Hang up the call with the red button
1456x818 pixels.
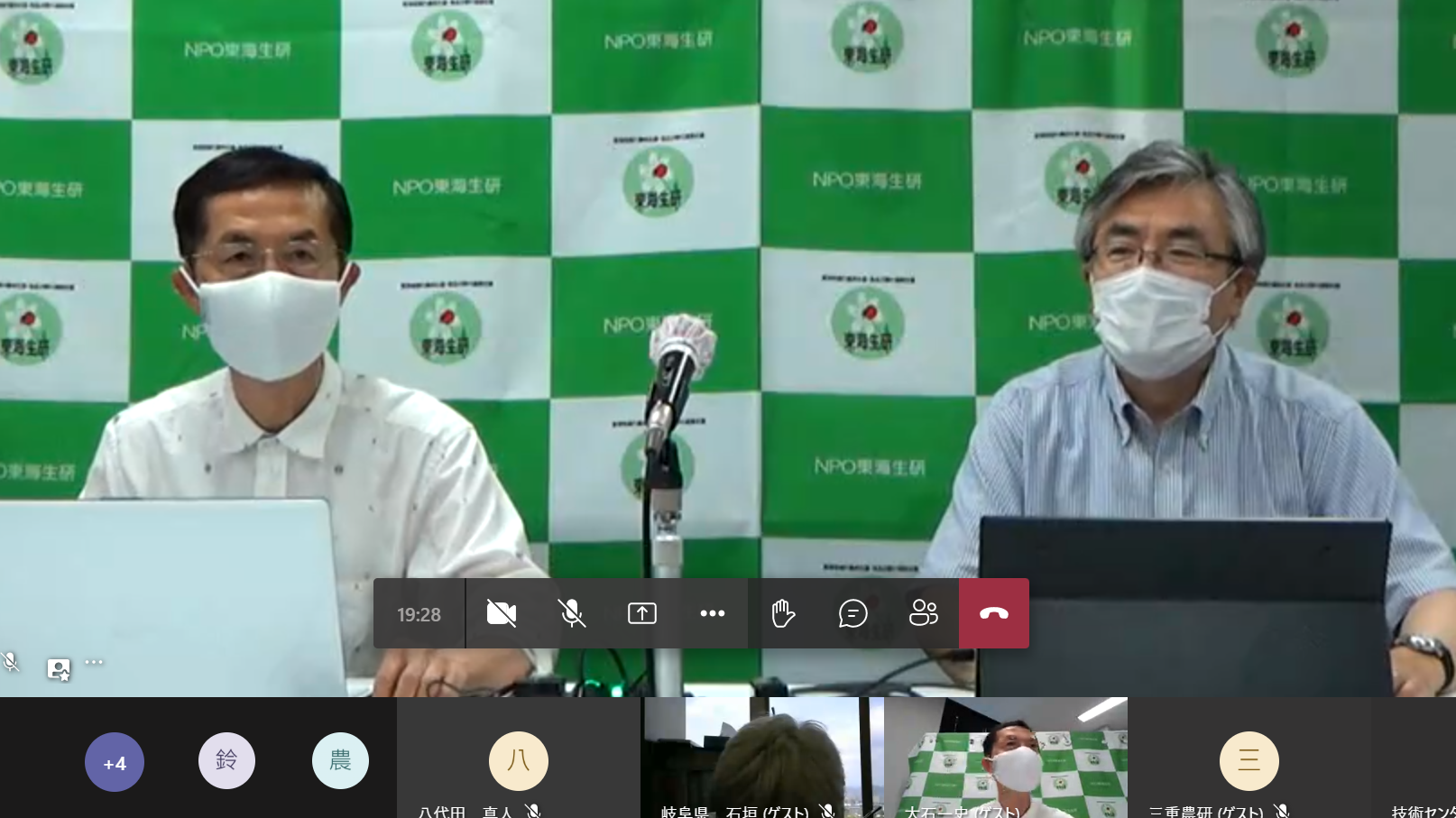point(993,613)
